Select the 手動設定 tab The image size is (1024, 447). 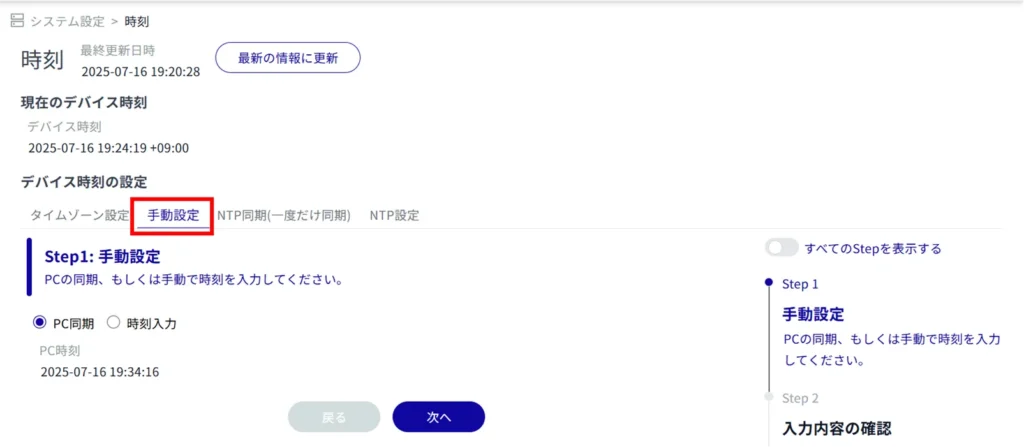pos(173,215)
